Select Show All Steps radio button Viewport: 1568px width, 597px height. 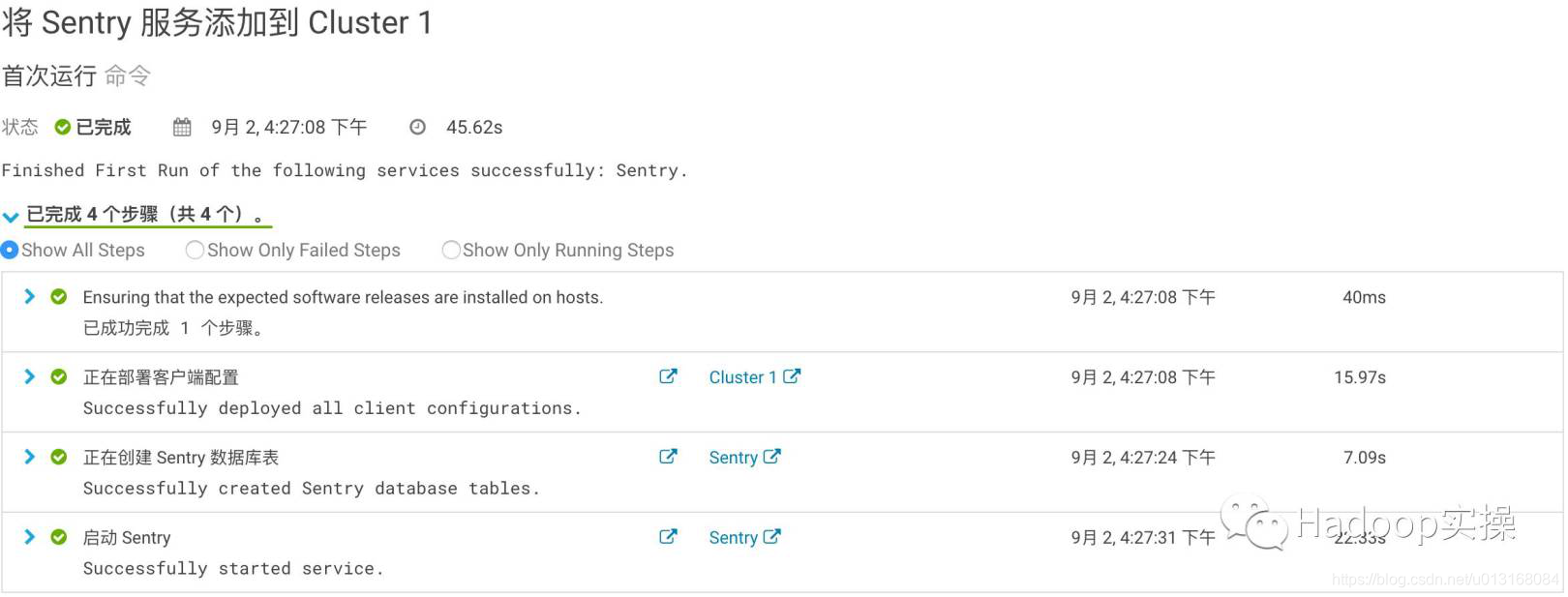[10, 250]
